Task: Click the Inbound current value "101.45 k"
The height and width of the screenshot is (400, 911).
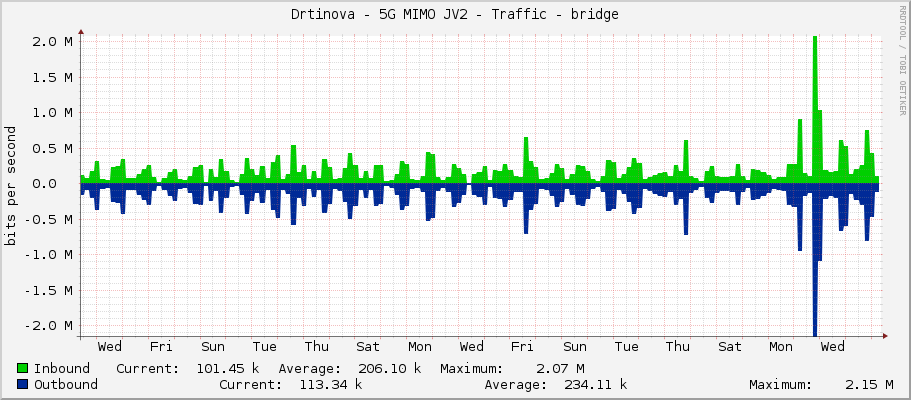Action: pyautogui.click(x=228, y=369)
